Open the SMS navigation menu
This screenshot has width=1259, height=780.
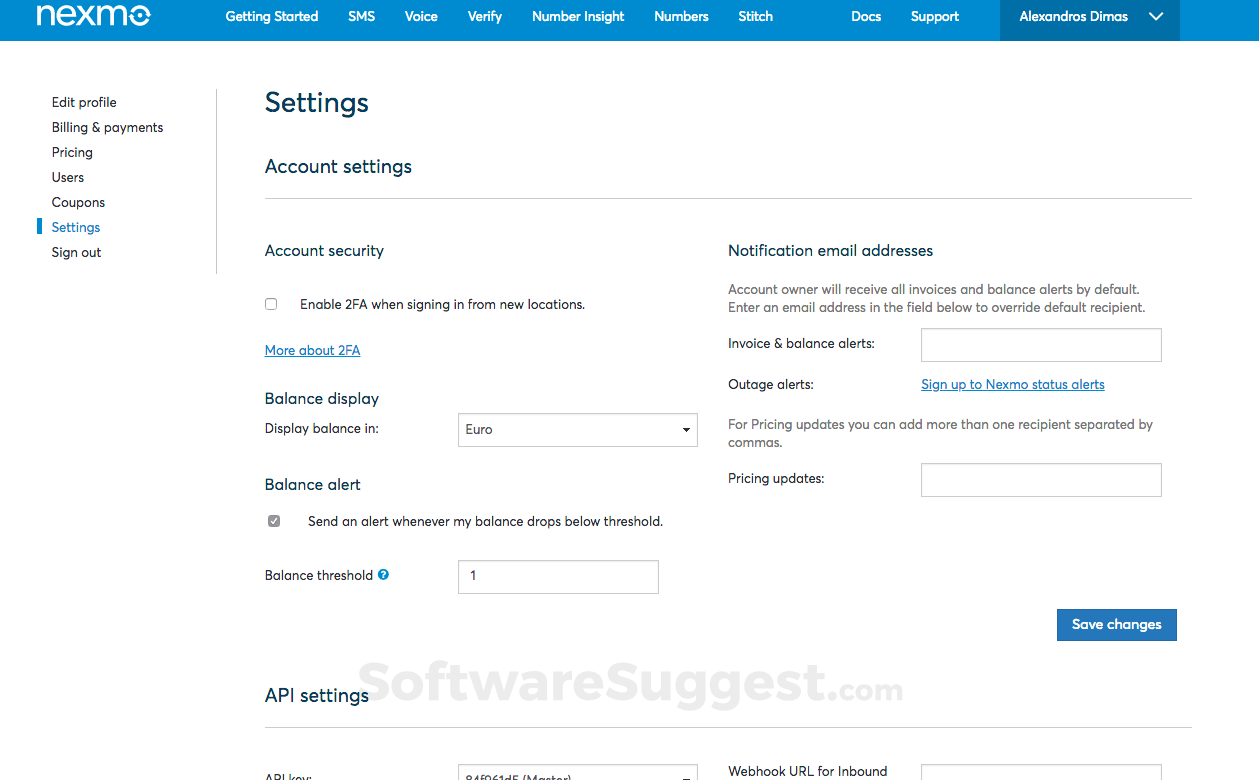click(x=361, y=16)
